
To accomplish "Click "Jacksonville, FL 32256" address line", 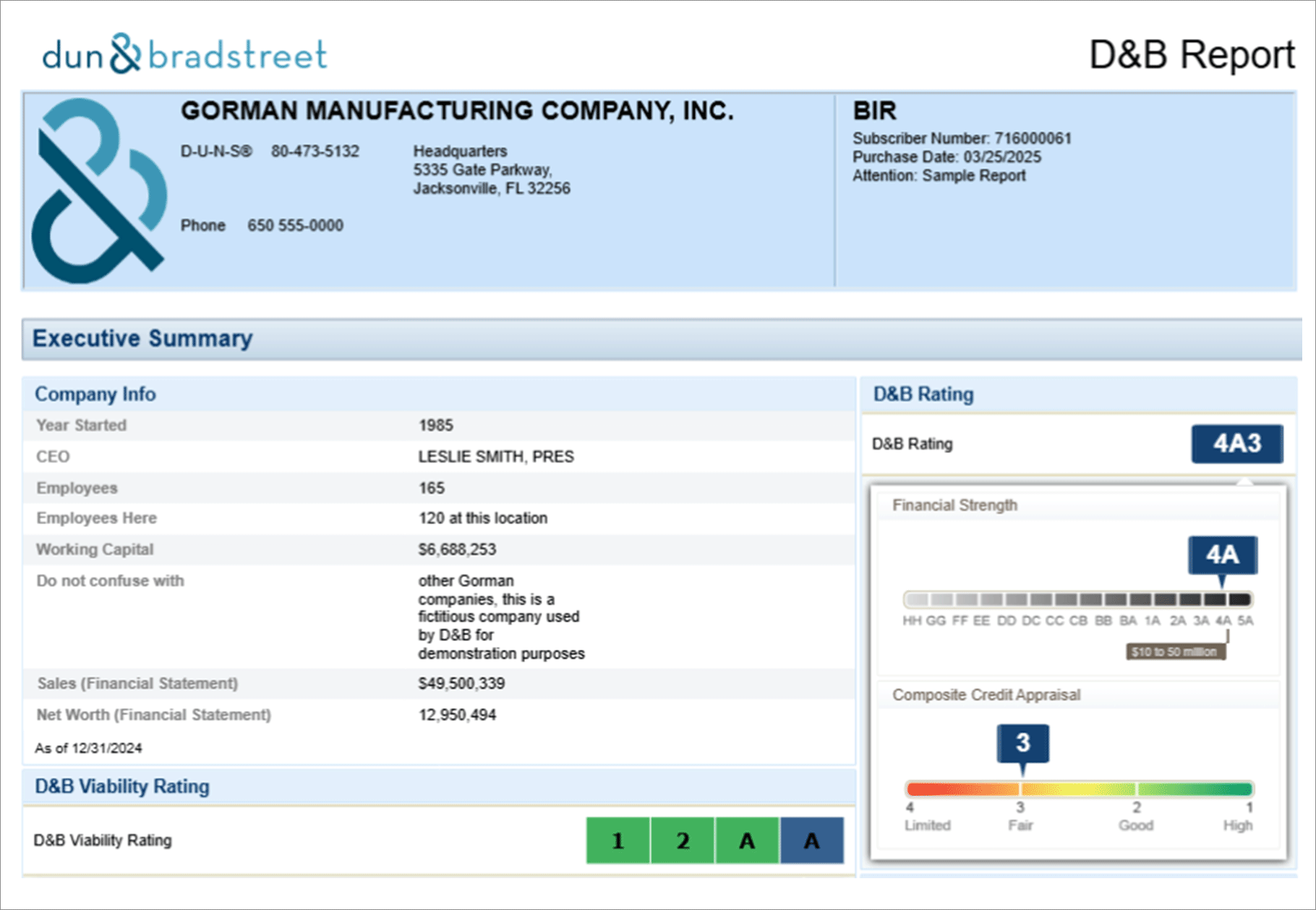I will tap(492, 189).
